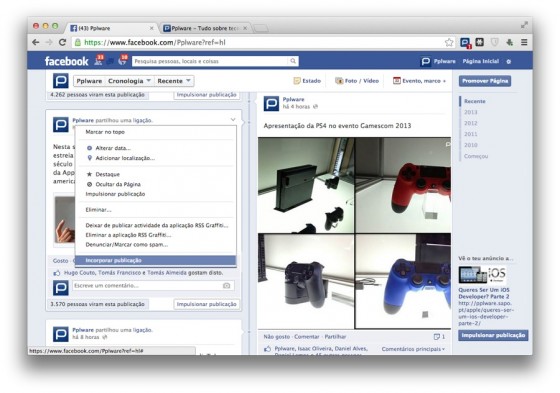
Task: Click Impulsionar publicação next to 3.570 pessoas
Action: [x=206, y=304]
